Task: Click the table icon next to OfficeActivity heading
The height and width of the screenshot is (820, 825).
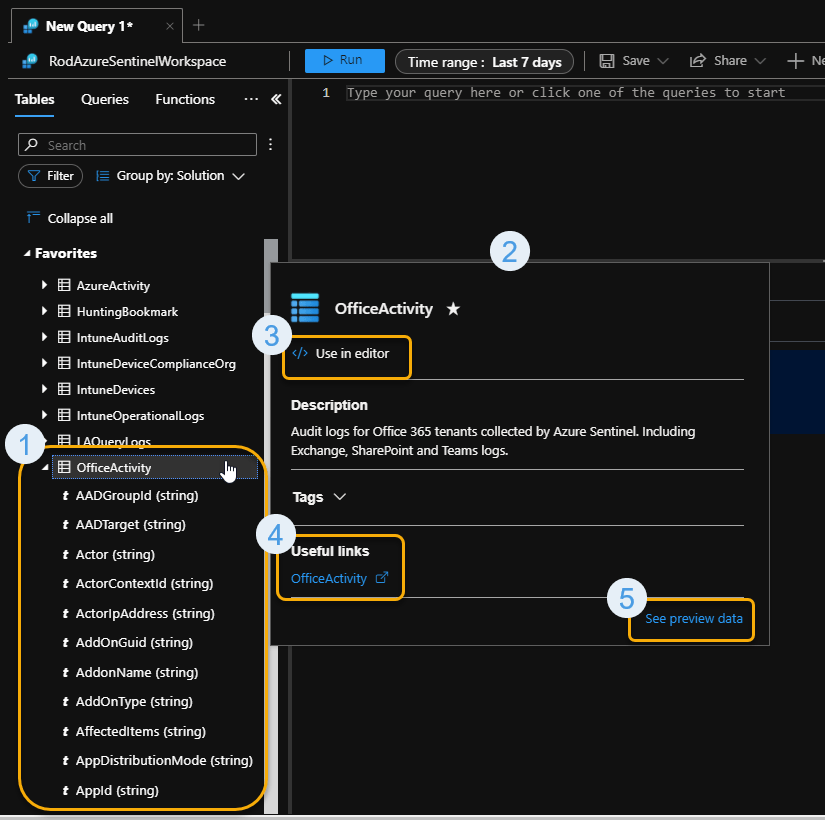Action: click(304, 308)
